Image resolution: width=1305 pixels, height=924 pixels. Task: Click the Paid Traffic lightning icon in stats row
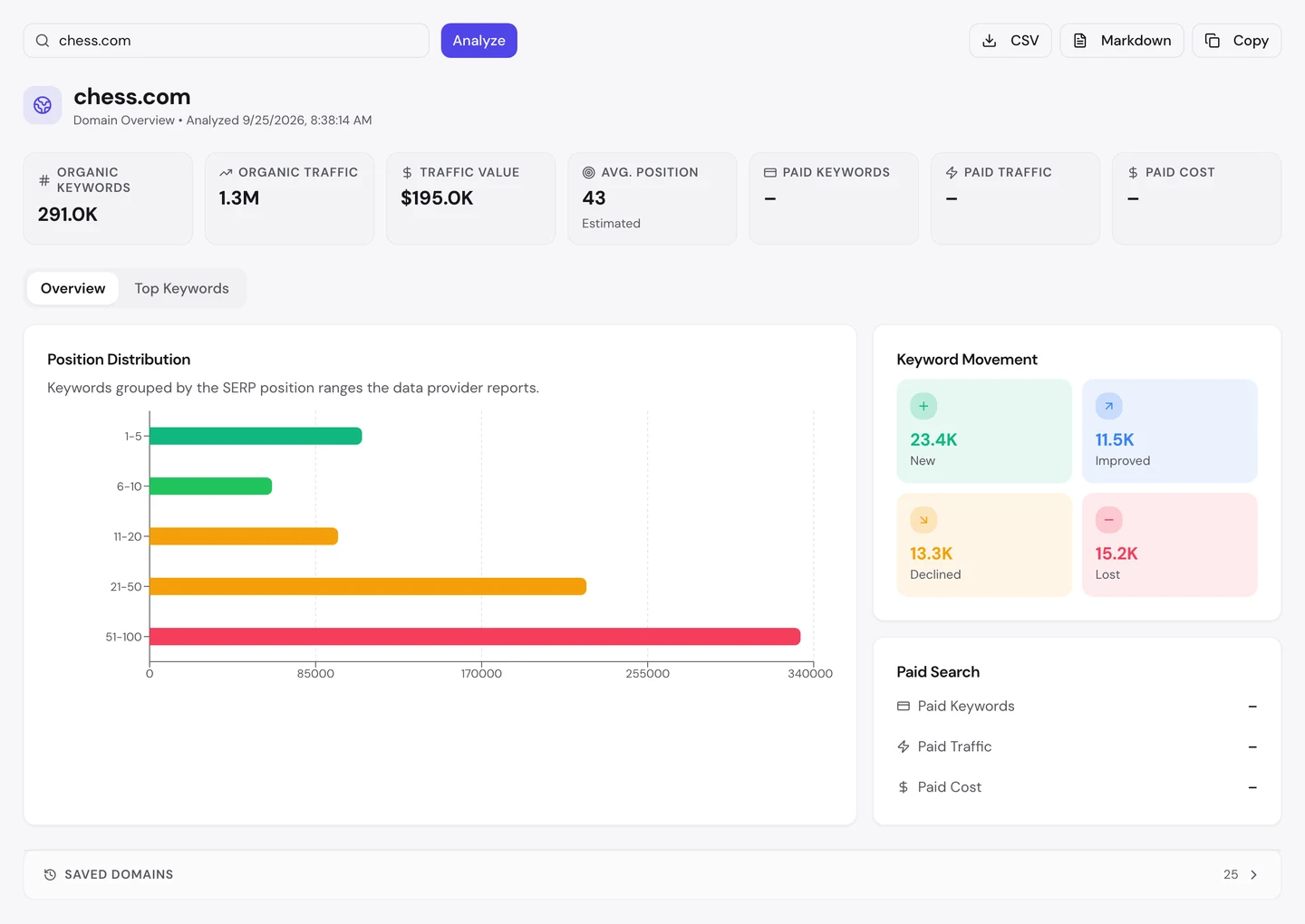click(x=952, y=172)
